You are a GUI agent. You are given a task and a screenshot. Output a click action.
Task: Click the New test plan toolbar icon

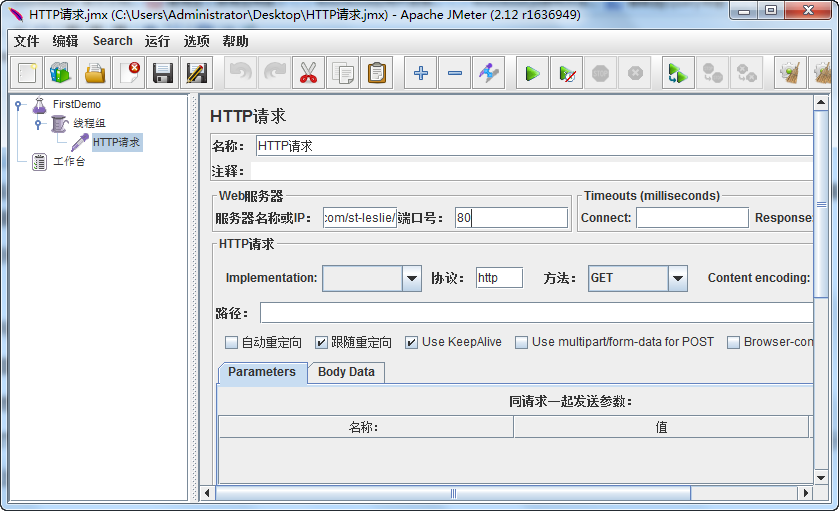coord(27,73)
